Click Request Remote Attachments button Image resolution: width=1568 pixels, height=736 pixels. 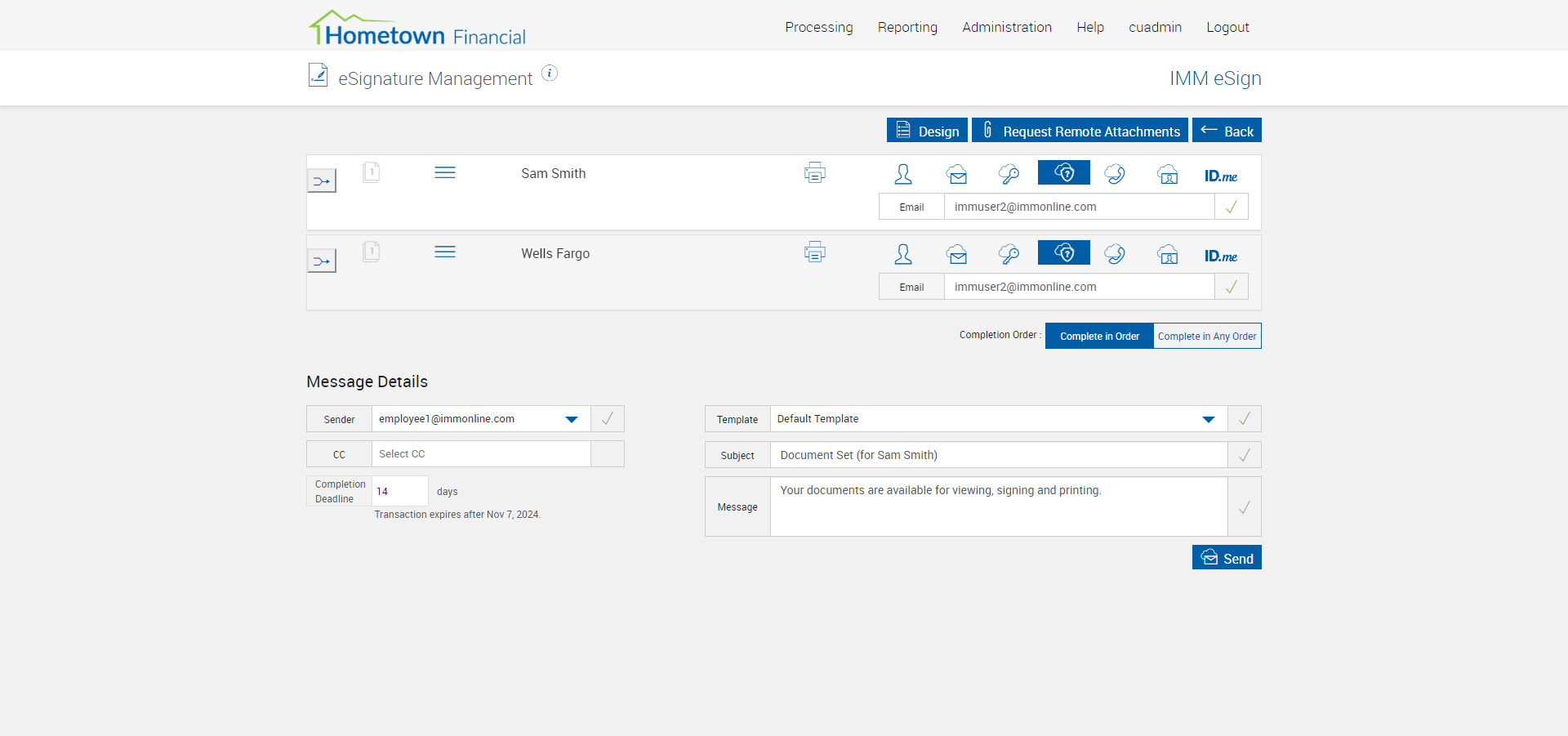(1080, 131)
